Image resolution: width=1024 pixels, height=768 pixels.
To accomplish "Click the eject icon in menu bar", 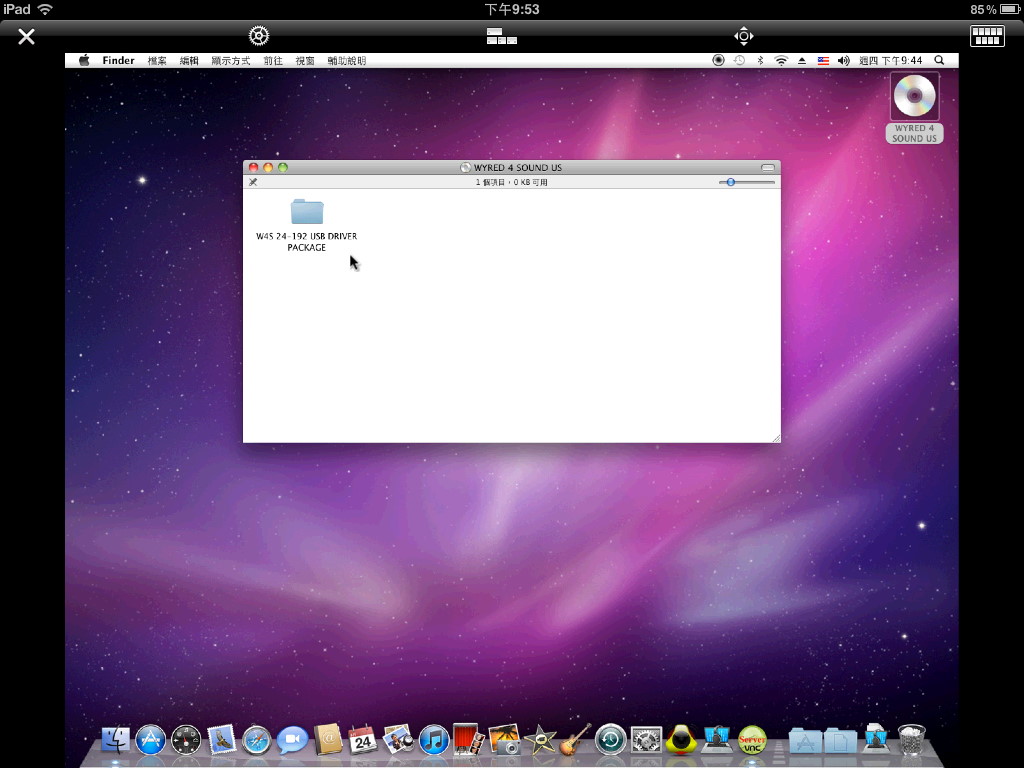I will coord(802,61).
